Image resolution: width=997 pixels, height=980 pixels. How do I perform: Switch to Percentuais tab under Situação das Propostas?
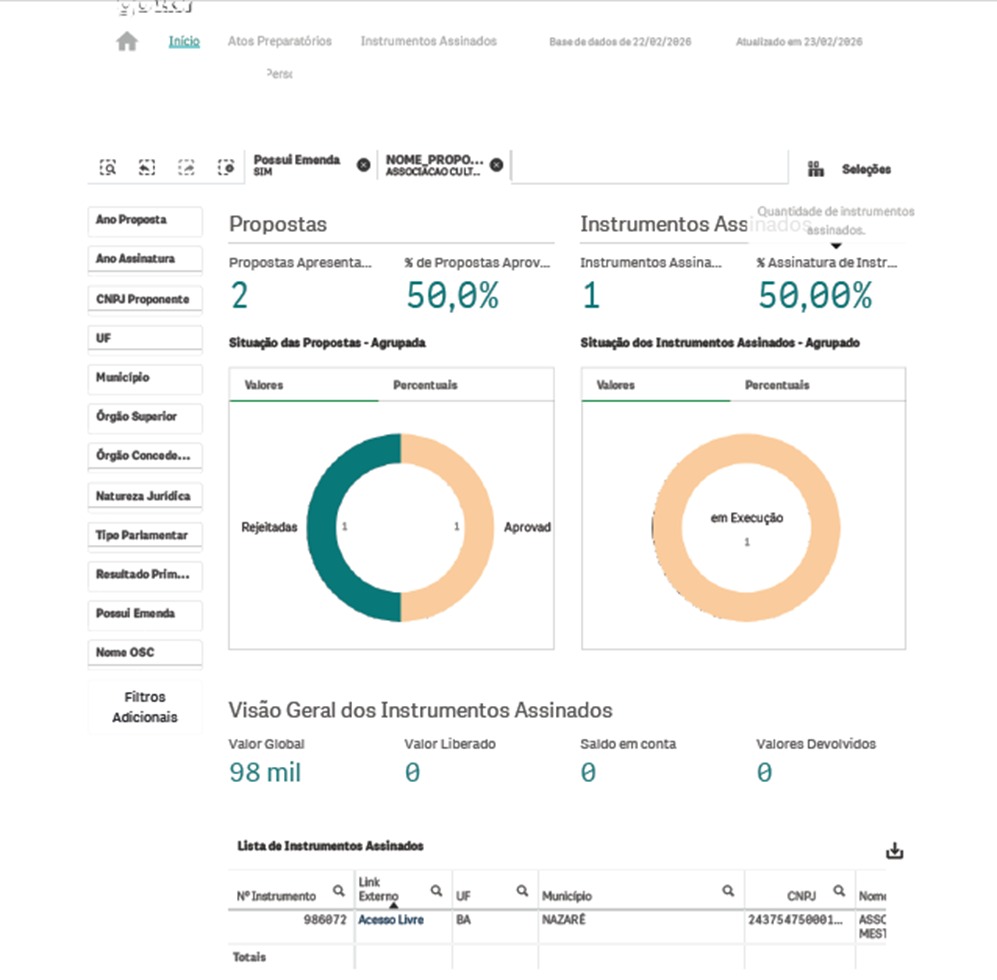(425, 385)
